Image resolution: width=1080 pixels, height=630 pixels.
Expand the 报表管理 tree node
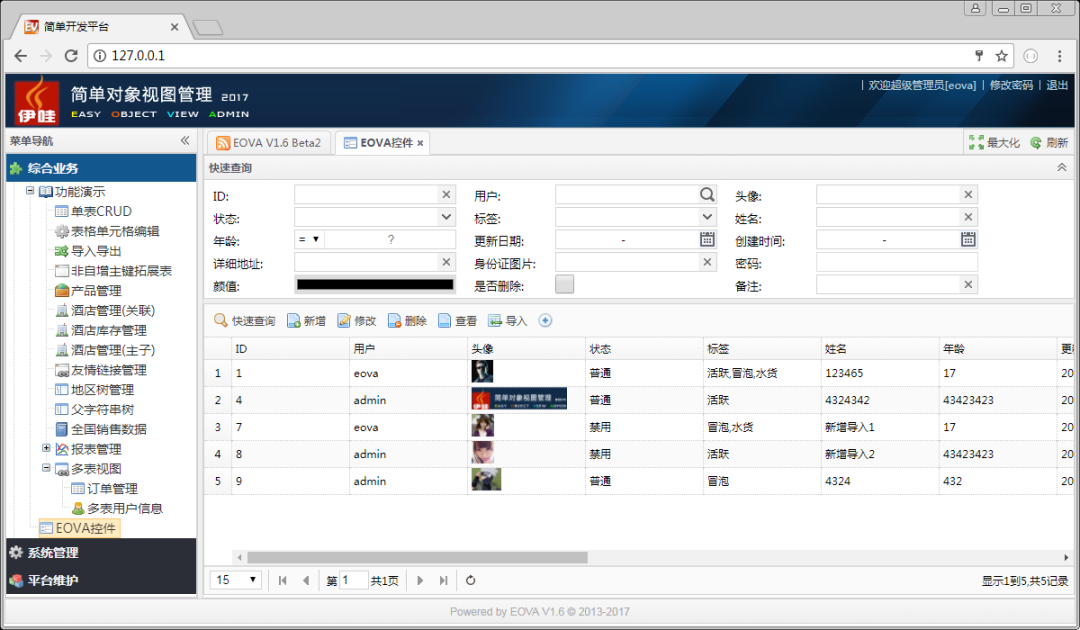click(46, 449)
